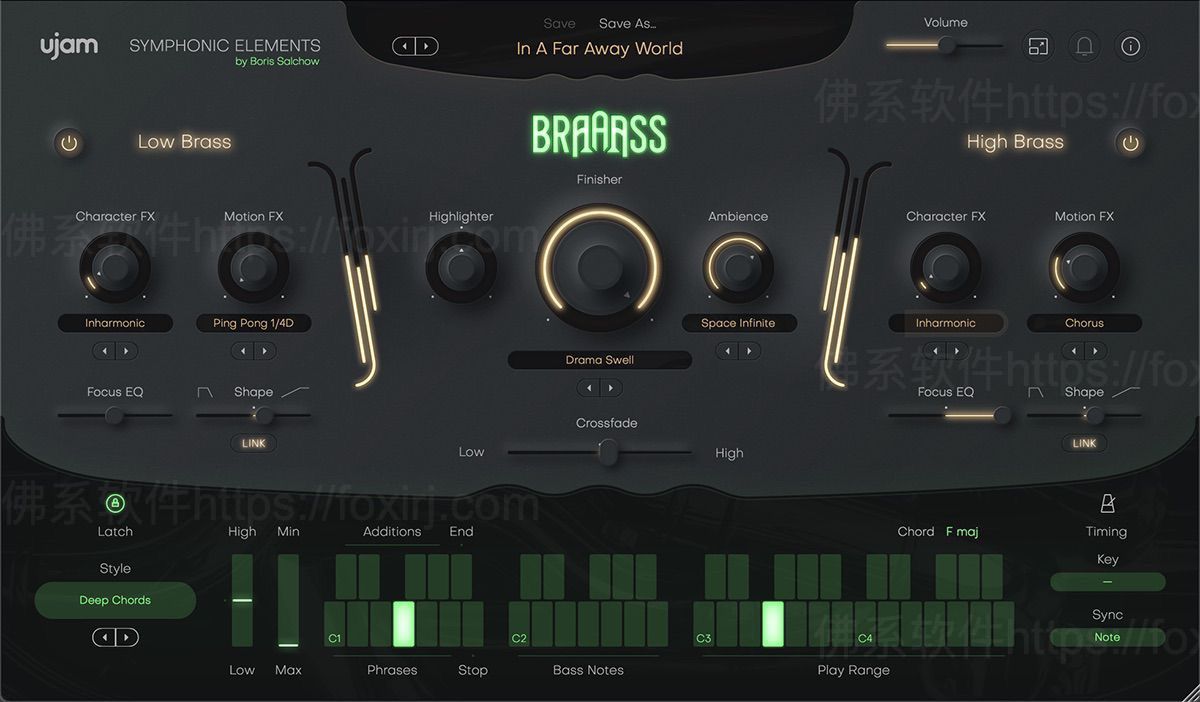Image resolution: width=1200 pixels, height=702 pixels.
Task: Click the Timing metronome icon
Action: [1106, 503]
